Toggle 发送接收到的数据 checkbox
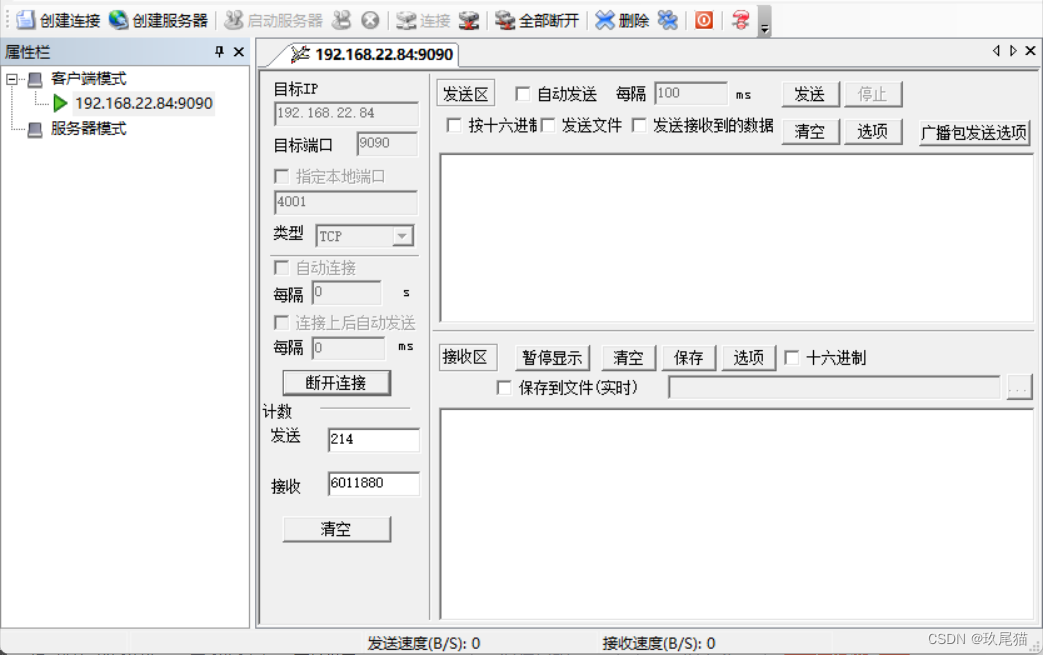 click(x=639, y=125)
